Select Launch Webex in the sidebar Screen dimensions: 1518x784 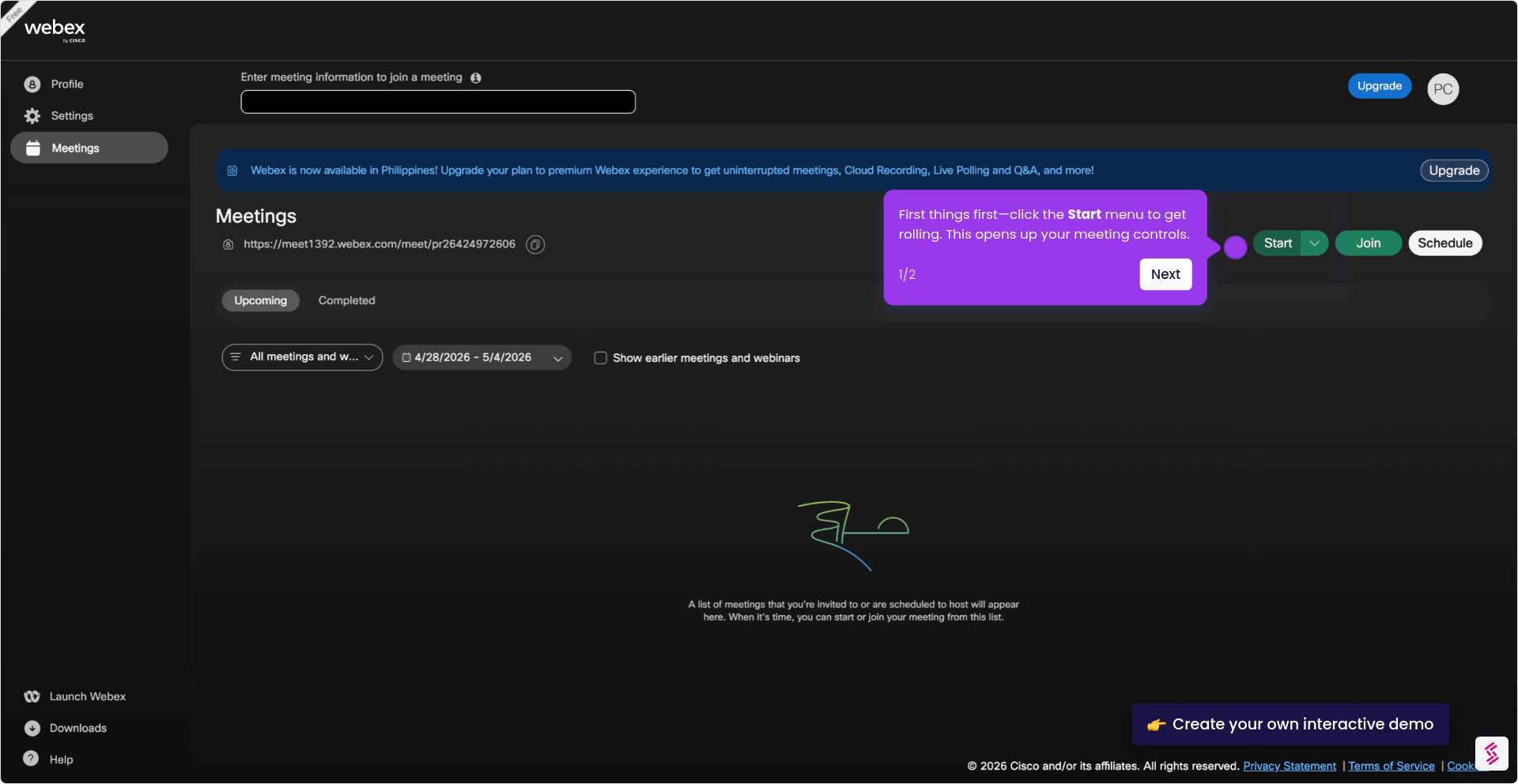pos(89,696)
